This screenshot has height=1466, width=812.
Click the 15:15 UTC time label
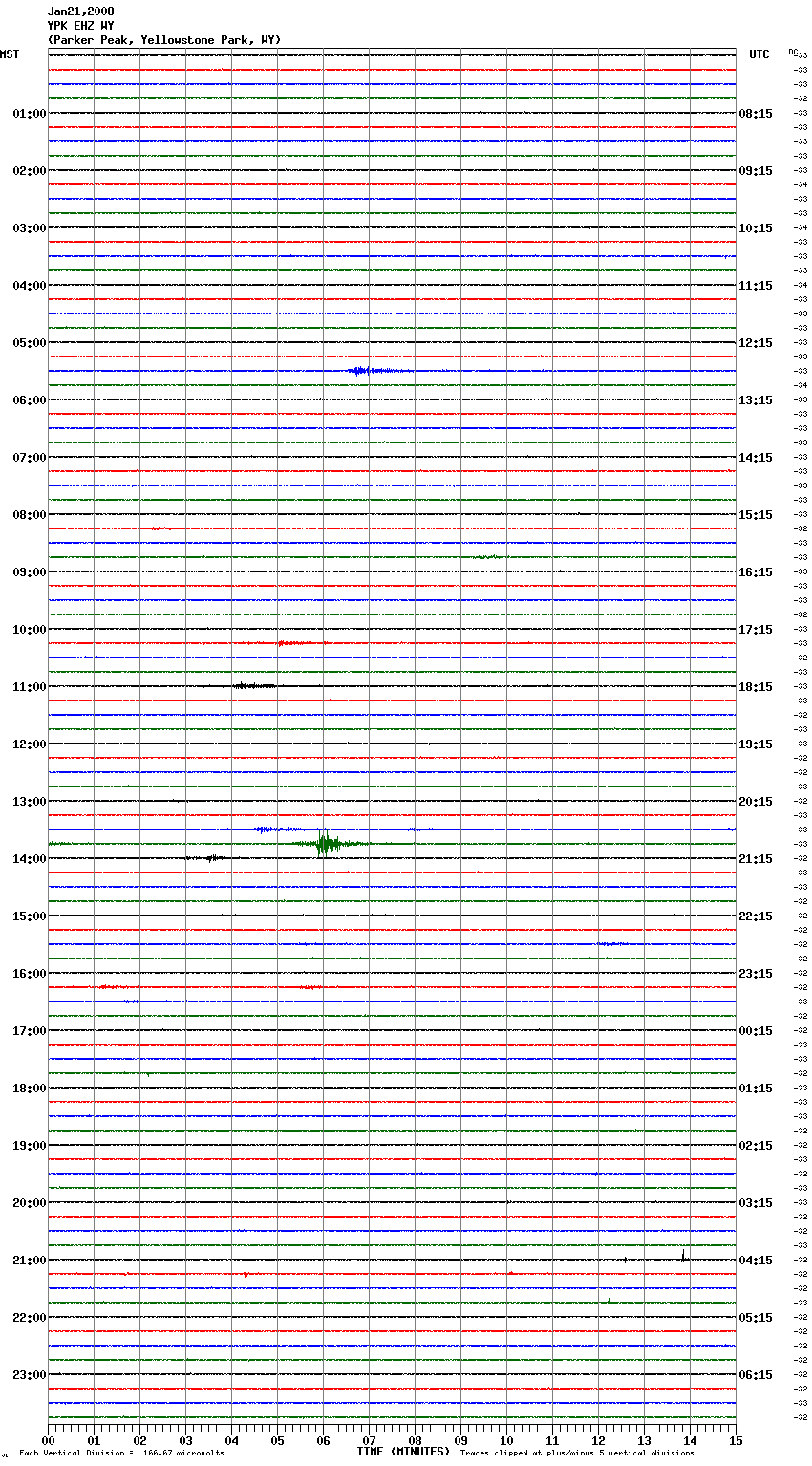[756, 515]
